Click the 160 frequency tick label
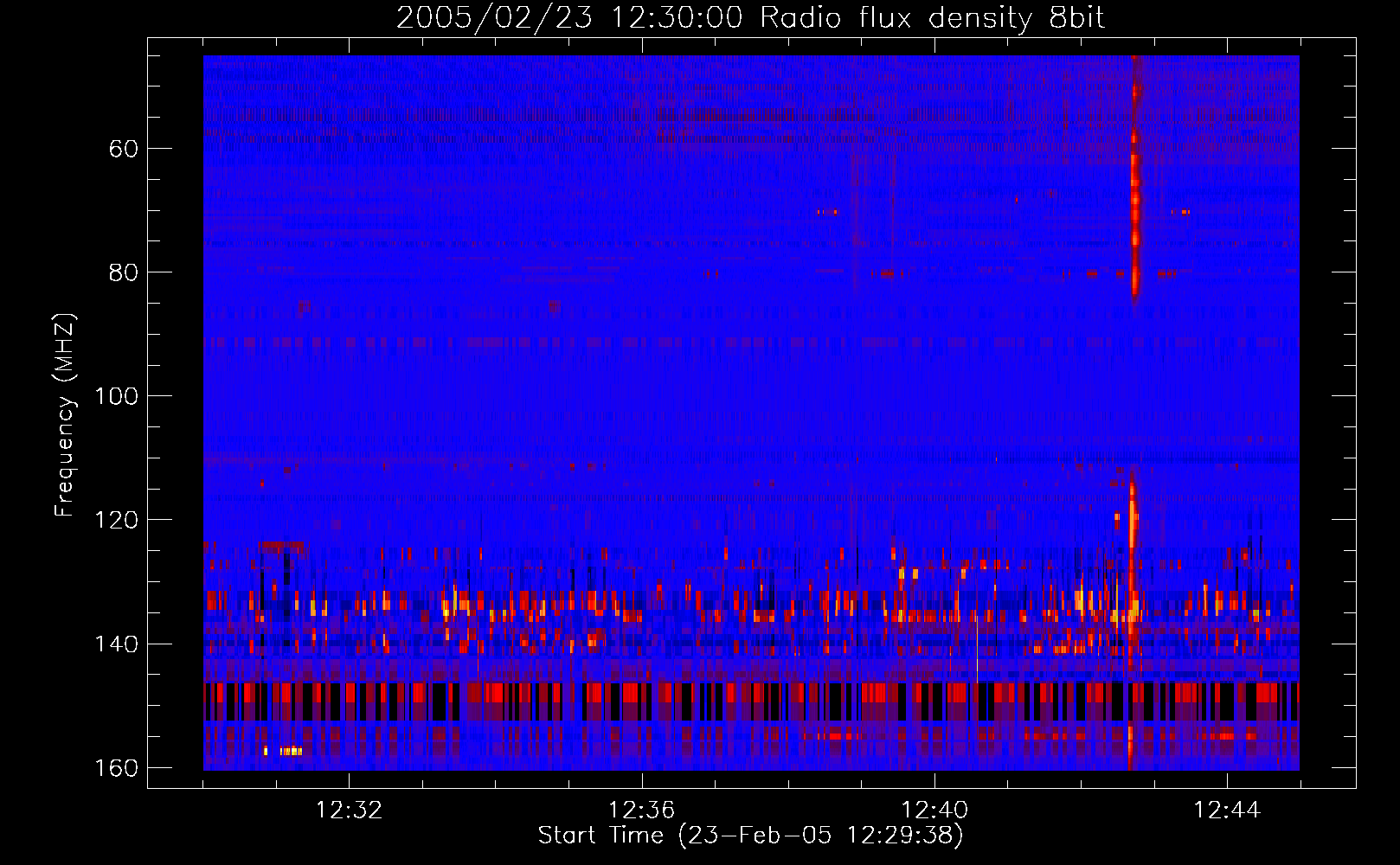Image resolution: width=1400 pixels, height=865 pixels. (x=117, y=768)
